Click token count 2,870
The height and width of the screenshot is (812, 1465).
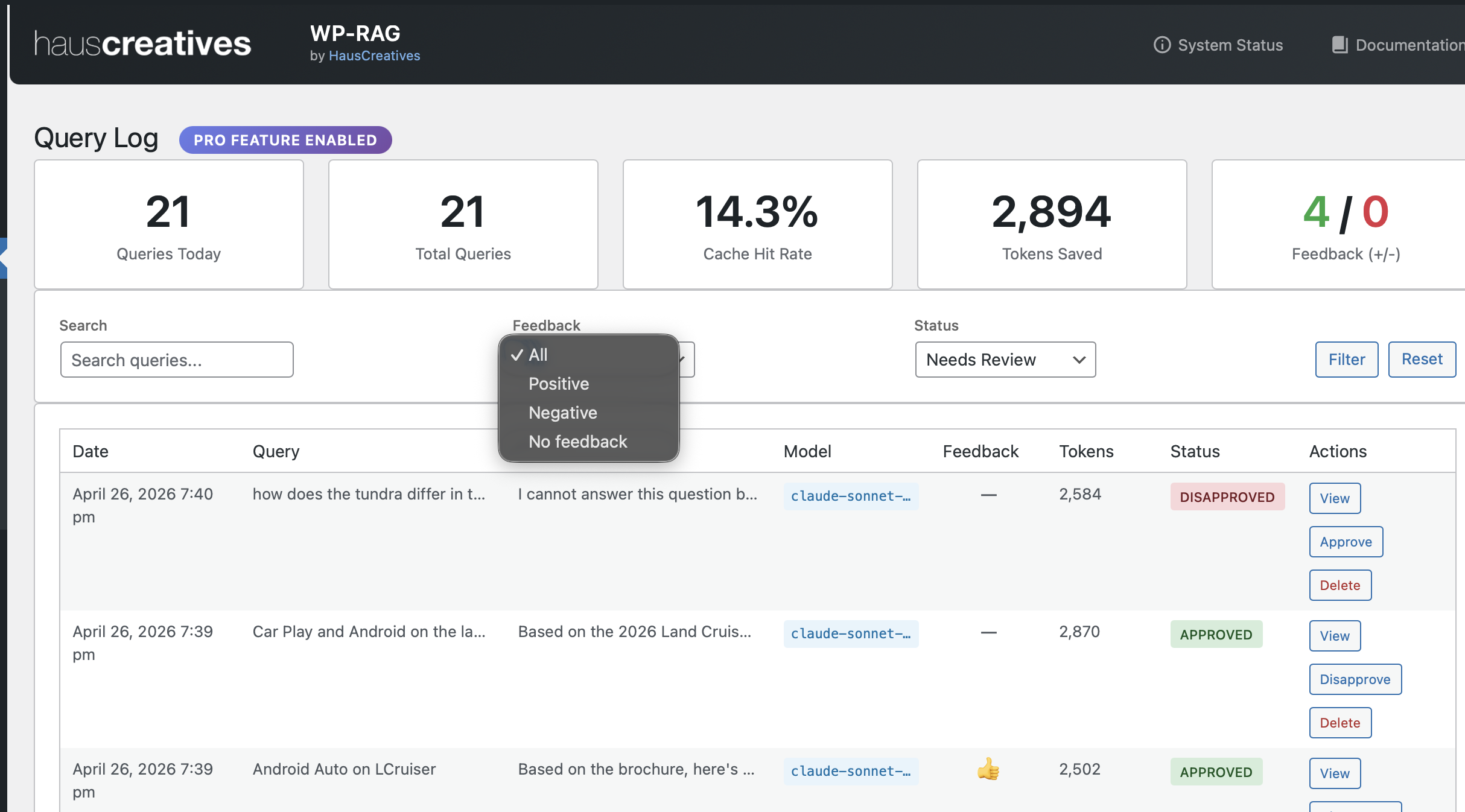tap(1079, 632)
